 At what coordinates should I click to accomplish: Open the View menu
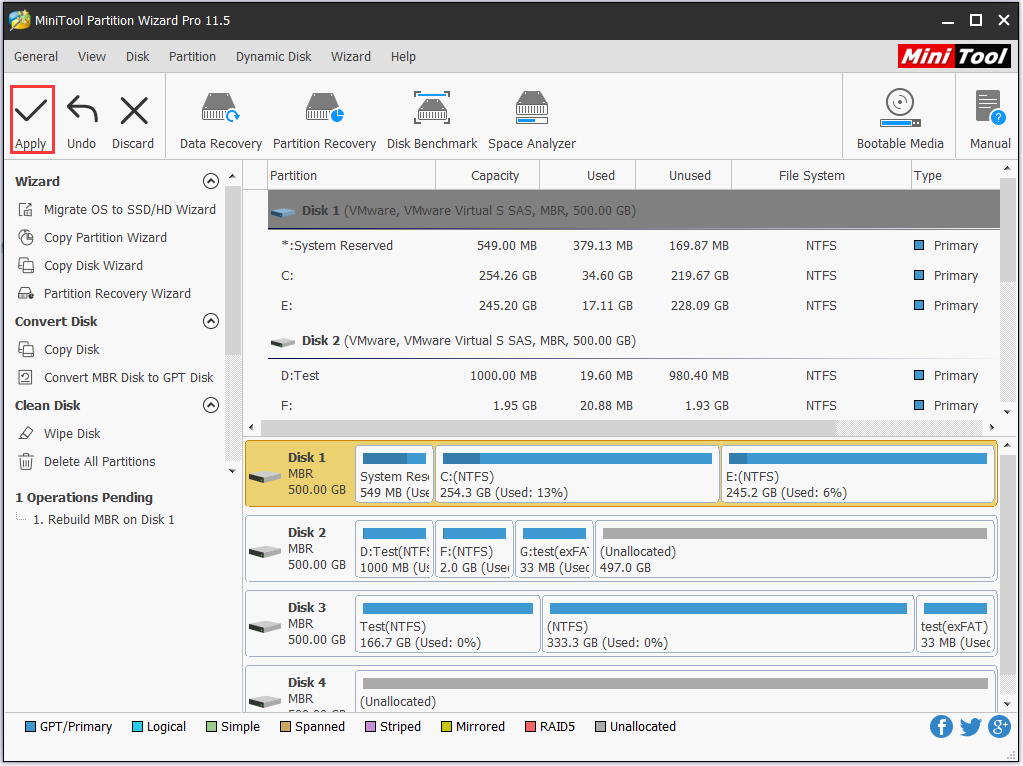click(92, 57)
